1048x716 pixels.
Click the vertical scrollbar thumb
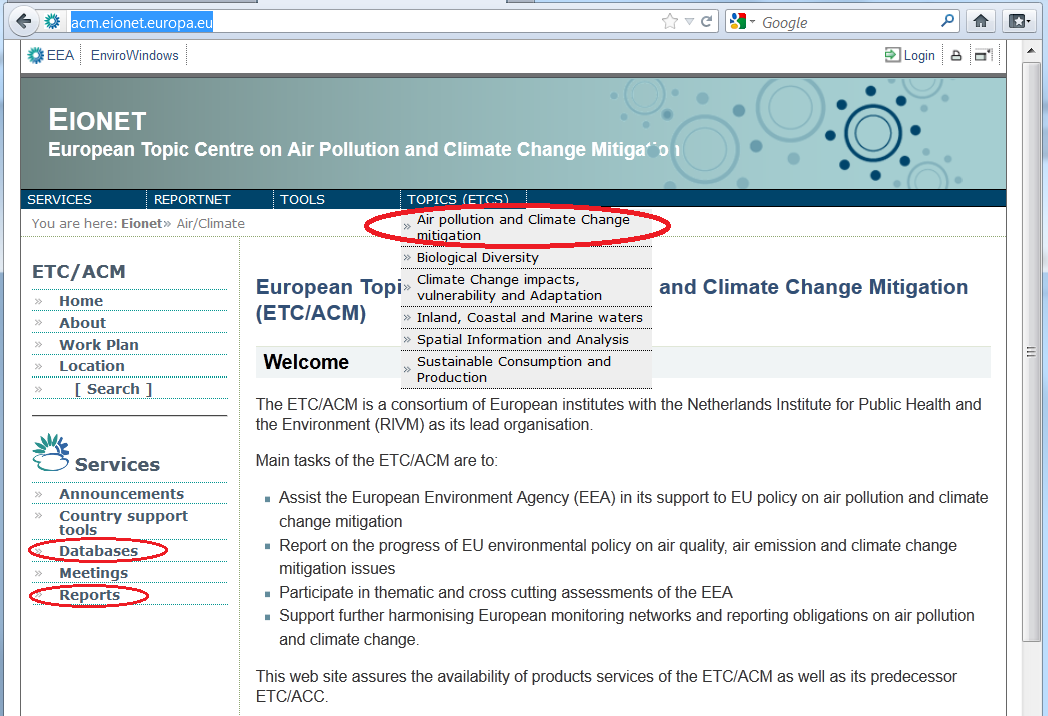1030,352
